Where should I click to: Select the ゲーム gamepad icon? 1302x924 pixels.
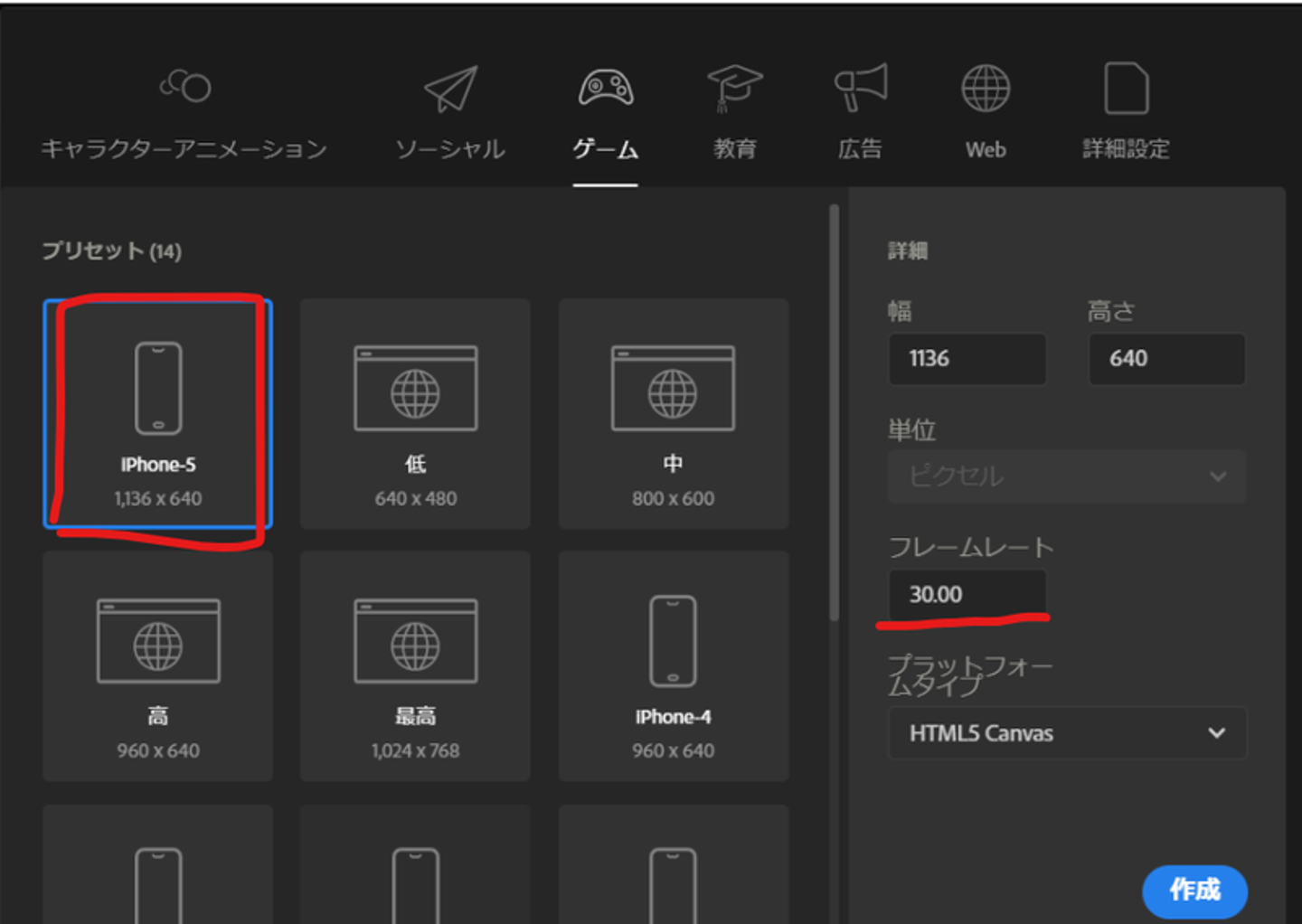point(606,88)
